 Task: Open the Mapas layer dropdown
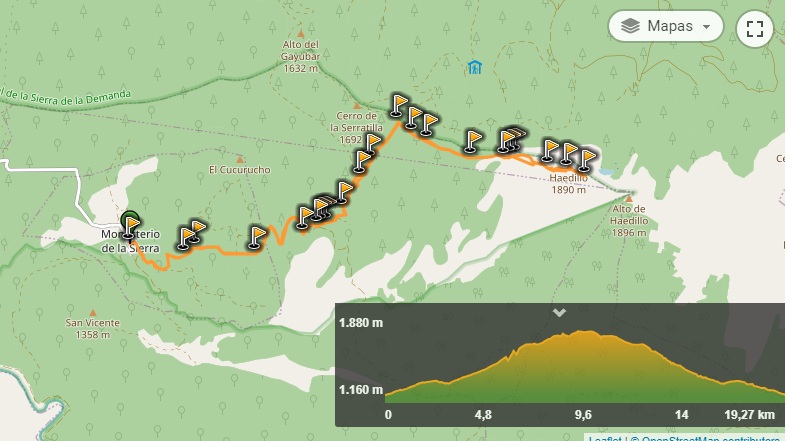pos(666,26)
